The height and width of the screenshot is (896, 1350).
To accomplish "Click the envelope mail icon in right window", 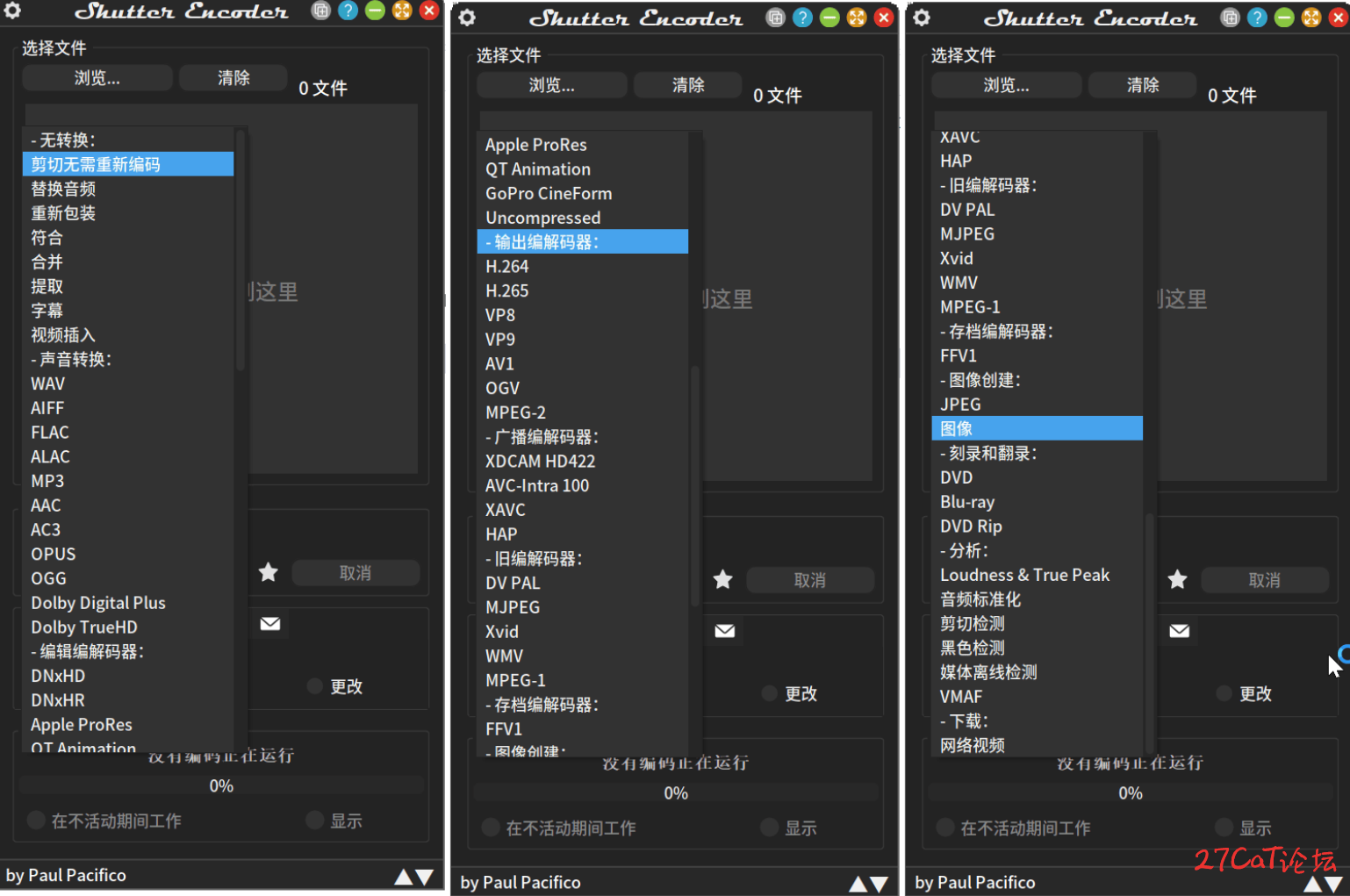I will point(1180,631).
